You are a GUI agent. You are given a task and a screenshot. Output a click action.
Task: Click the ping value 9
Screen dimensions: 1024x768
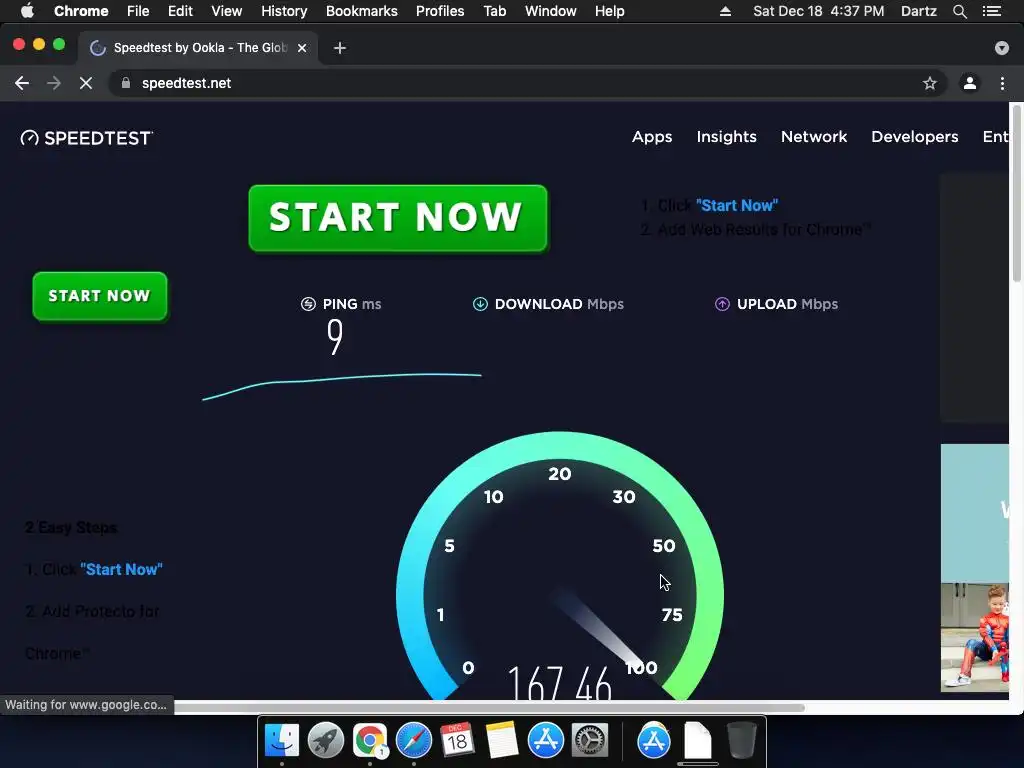pos(335,336)
